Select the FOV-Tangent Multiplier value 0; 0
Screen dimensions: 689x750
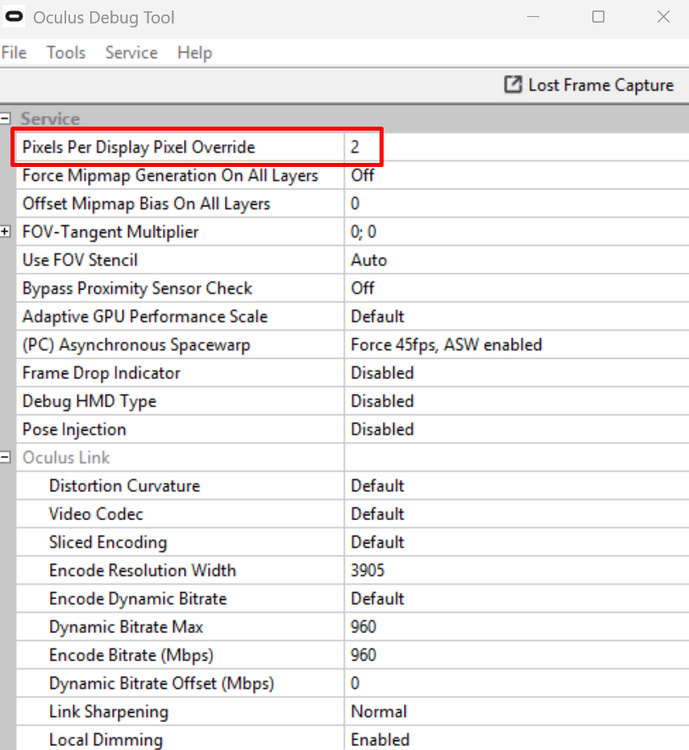(x=517, y=232)
